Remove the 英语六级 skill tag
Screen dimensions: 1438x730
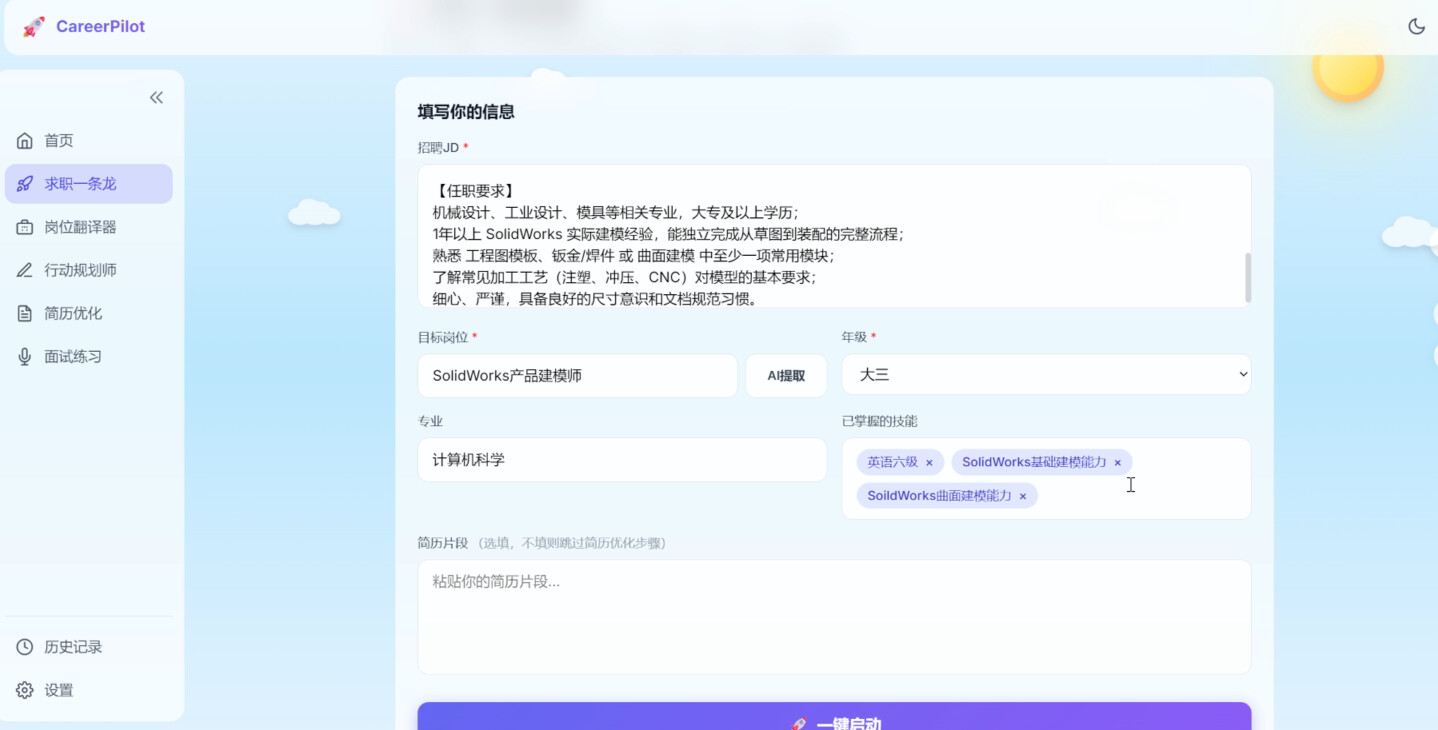(929, 463)
